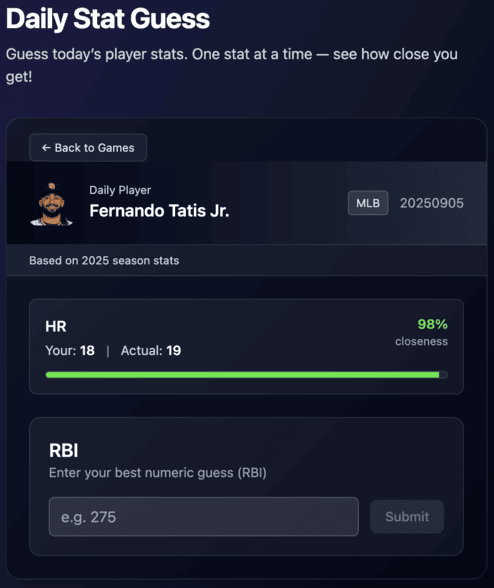Click the 20250905 date label
Screen dimensions: 494x588
coord(432,203)
